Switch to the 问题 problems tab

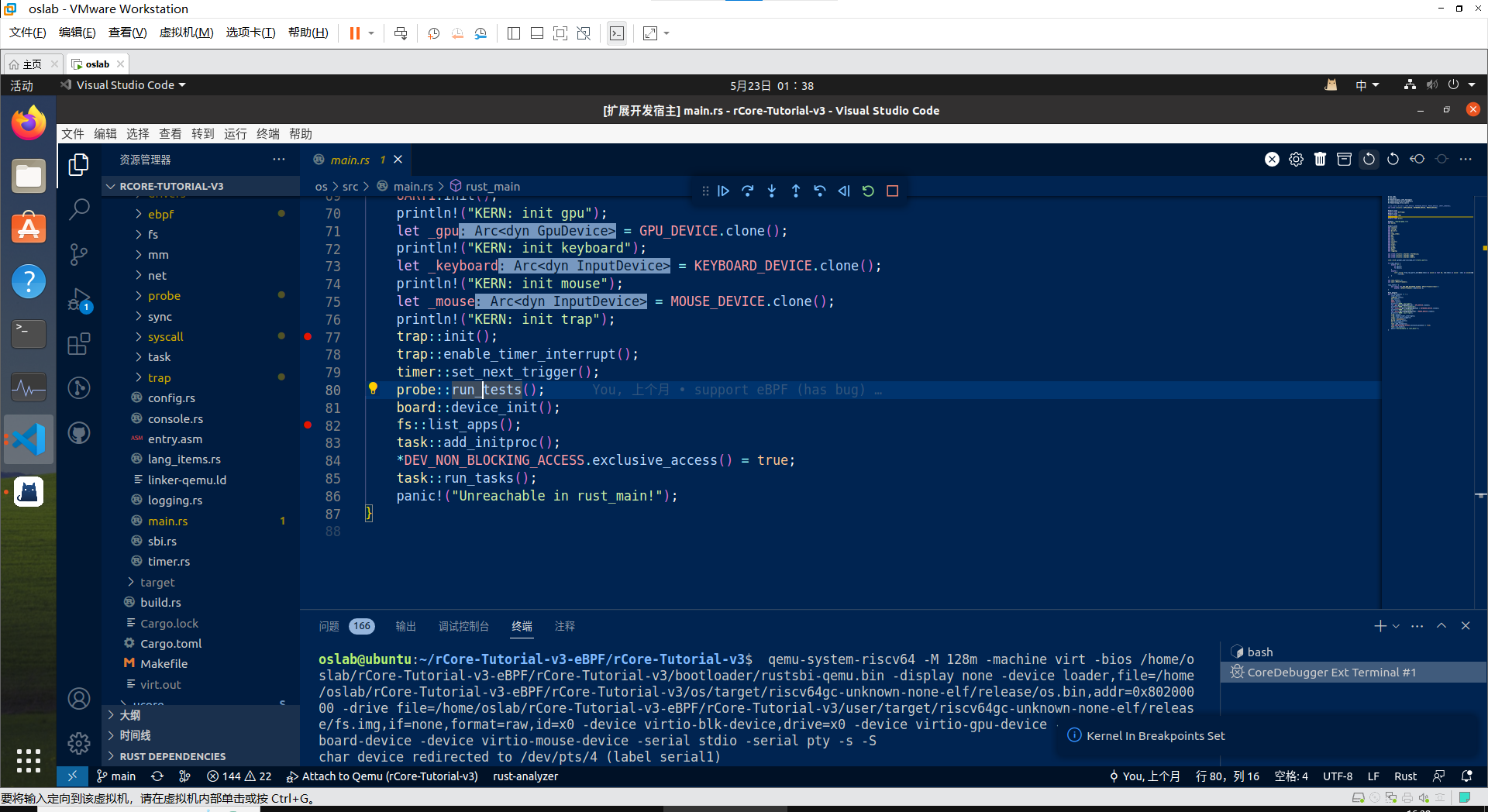coord(329,626)
